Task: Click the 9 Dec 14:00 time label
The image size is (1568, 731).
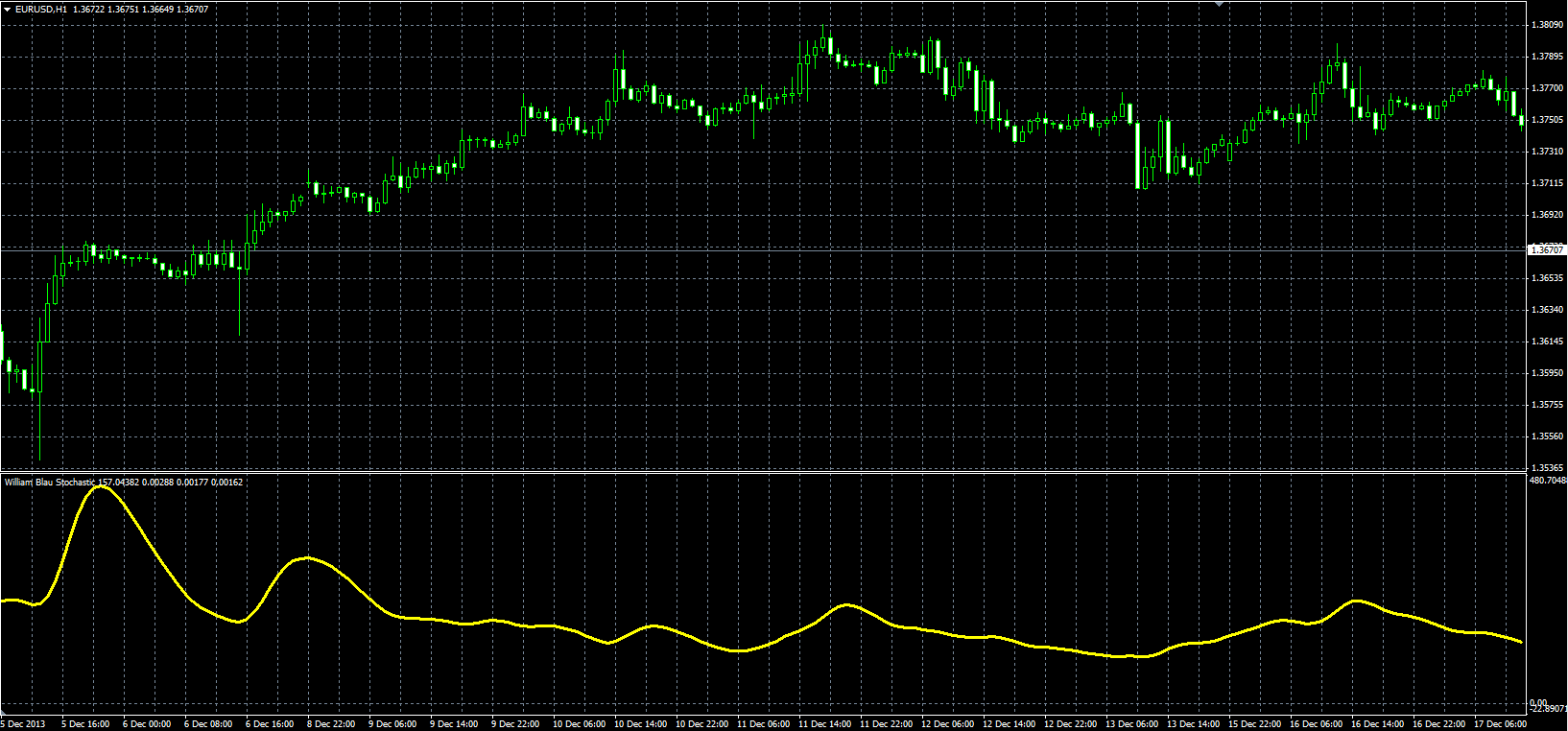Action: coord(454,724)
